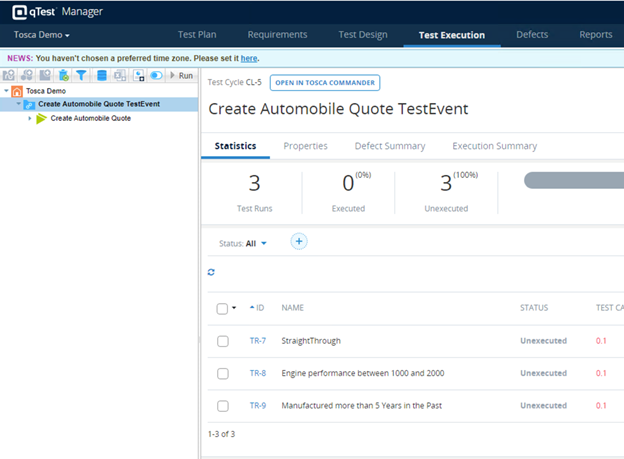Click the blue database stack icon
Screen dimensions: 624x459
[101, 75]
